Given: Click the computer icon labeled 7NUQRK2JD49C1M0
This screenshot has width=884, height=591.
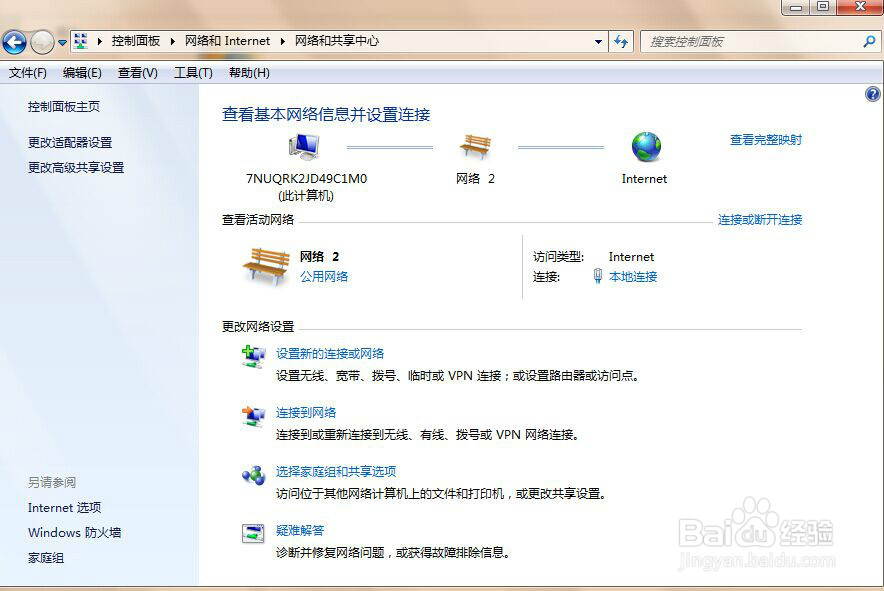Looking at the screenshot, I should point(303,145).
